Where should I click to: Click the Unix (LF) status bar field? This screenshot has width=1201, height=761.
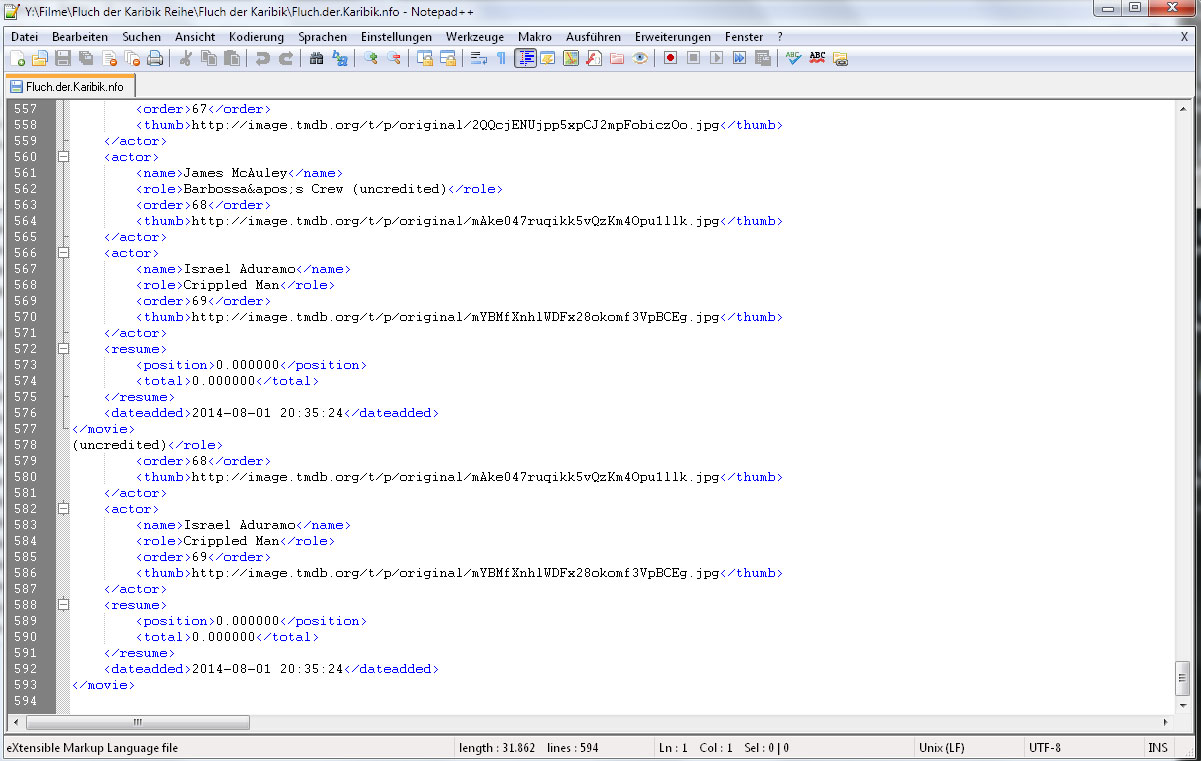click(x=970, y=748)
